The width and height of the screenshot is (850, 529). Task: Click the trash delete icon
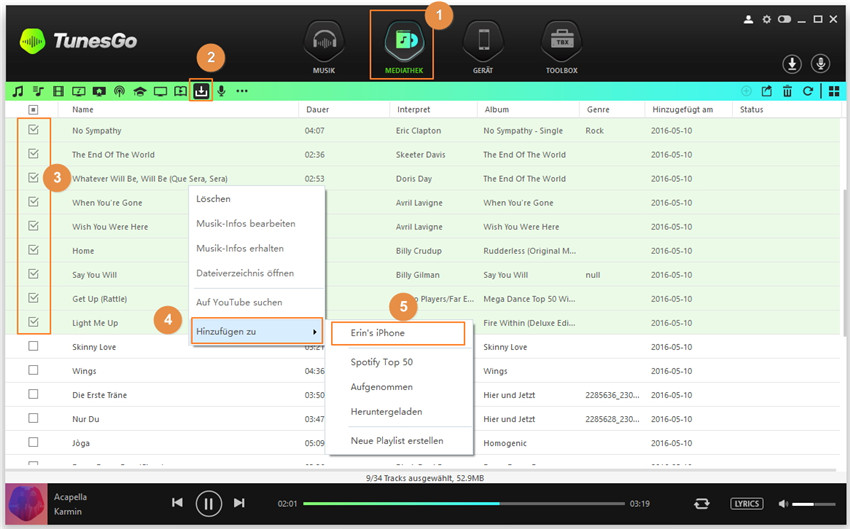click(x=788, y=91)
